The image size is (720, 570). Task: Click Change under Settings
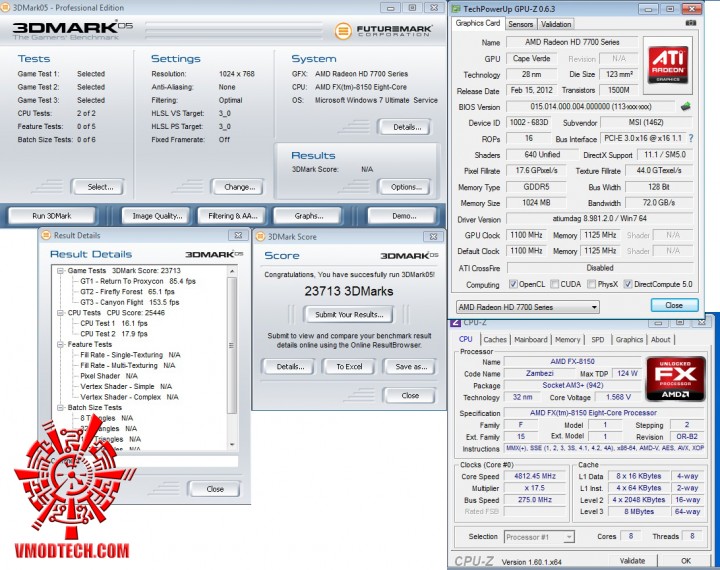(x=239, y=187)
